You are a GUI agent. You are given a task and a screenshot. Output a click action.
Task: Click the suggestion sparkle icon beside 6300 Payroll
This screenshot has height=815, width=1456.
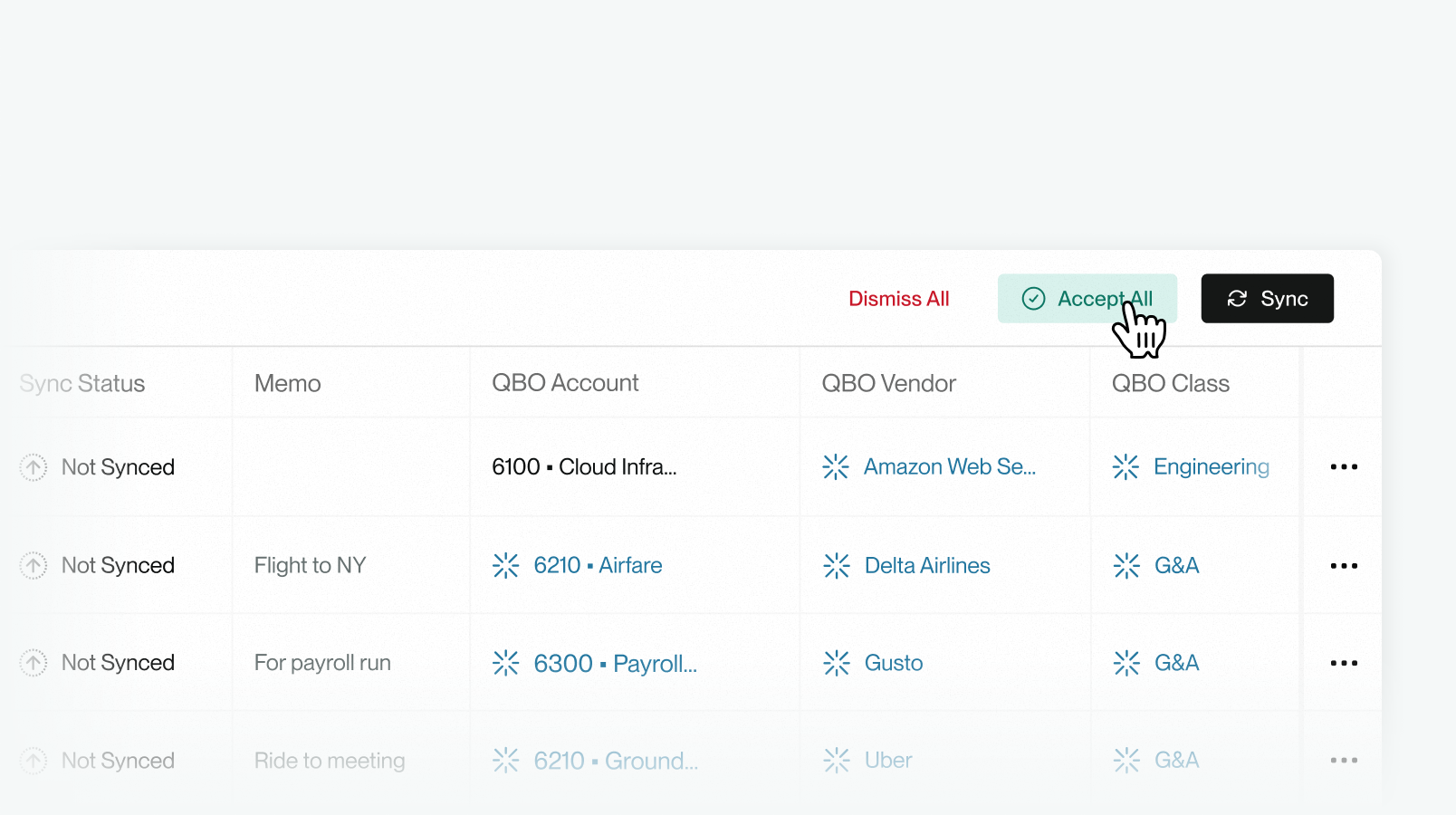[x=505, y=663]
